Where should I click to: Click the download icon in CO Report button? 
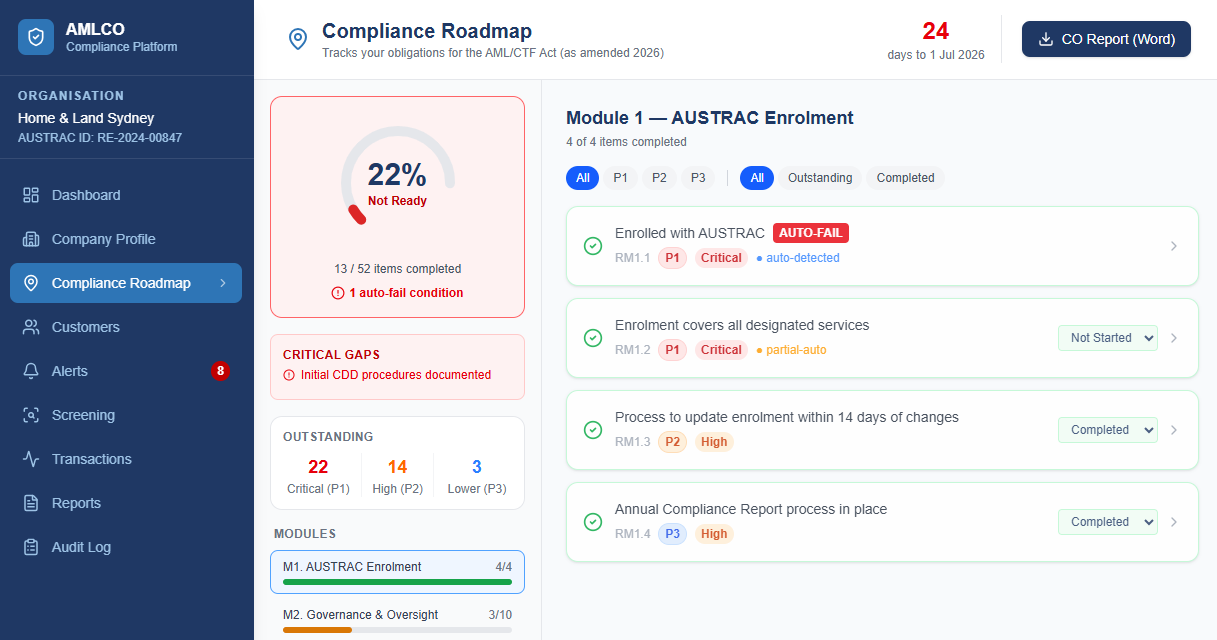click(x=1046, y=39)
